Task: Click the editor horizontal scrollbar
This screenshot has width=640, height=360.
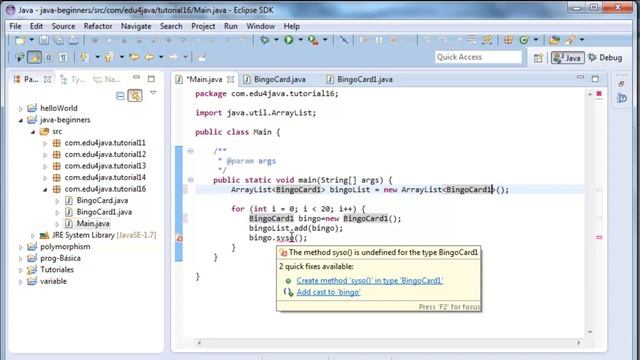Action: [389, 343]
